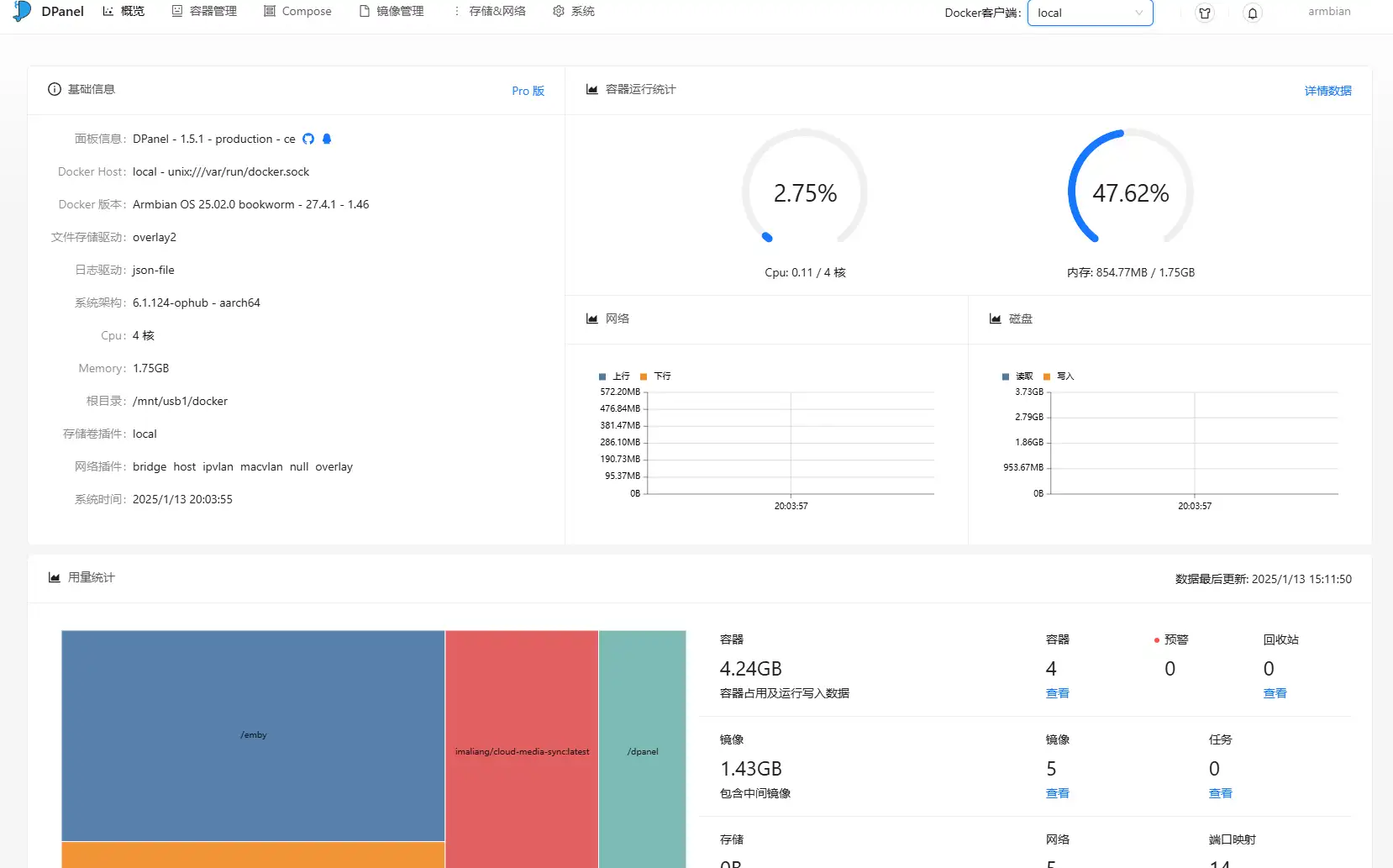Image resolution: width=1393 pixels, height=868 pixels.
Task: Click the DPanel logo icon
Action: (23, 11)
